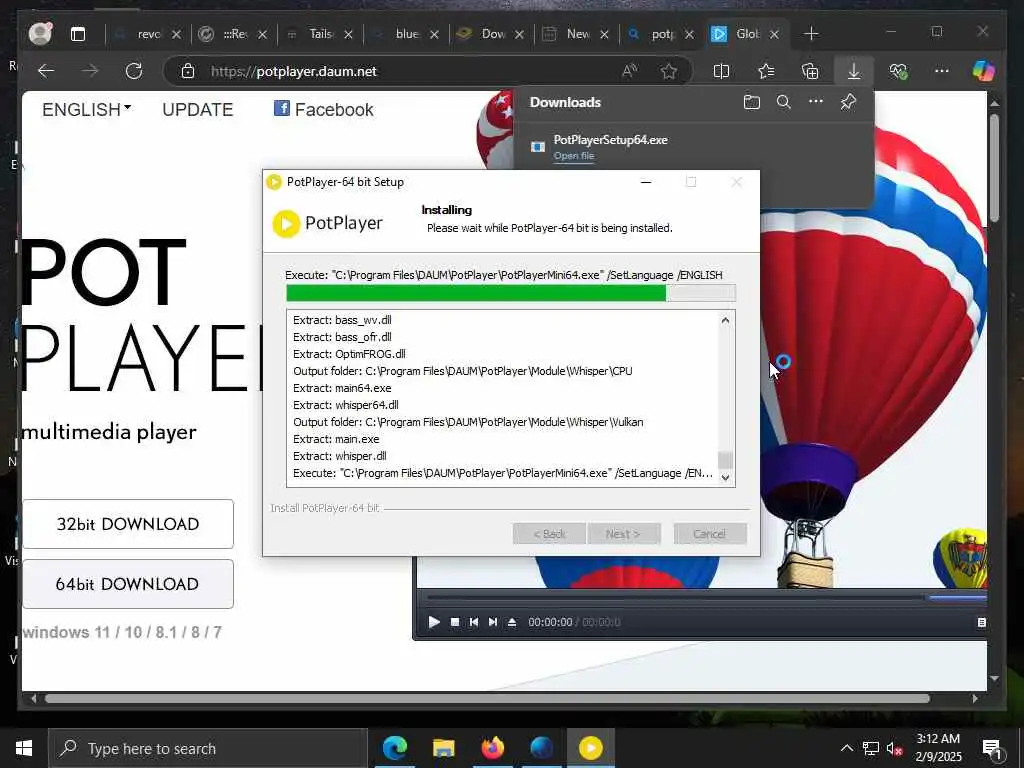This screenshot has width=1024, height=768.
Task: Click the play button in the PotPlayer preview
Action: click(434, 622)
